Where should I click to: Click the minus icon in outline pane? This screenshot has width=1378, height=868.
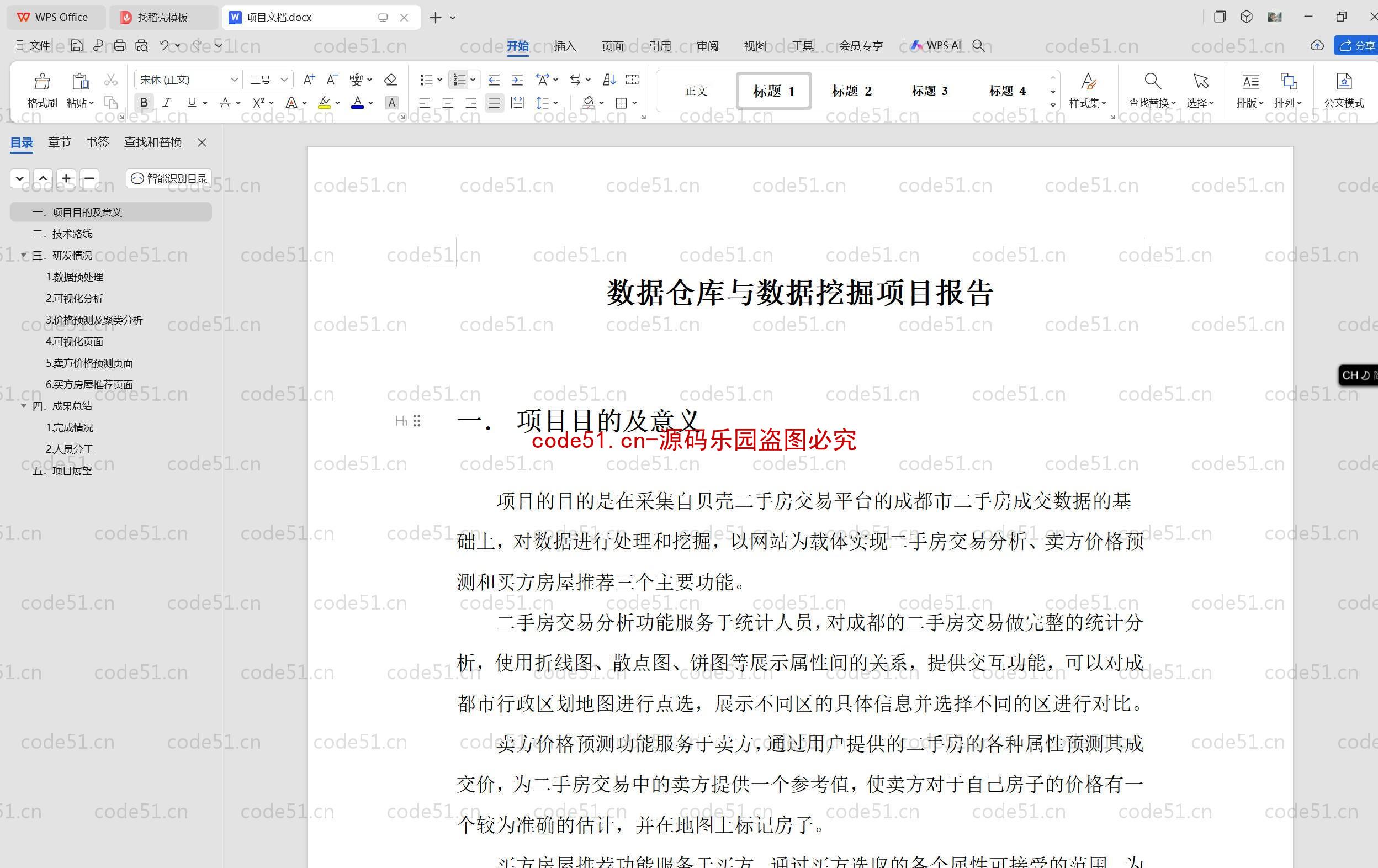click(89, 178)
